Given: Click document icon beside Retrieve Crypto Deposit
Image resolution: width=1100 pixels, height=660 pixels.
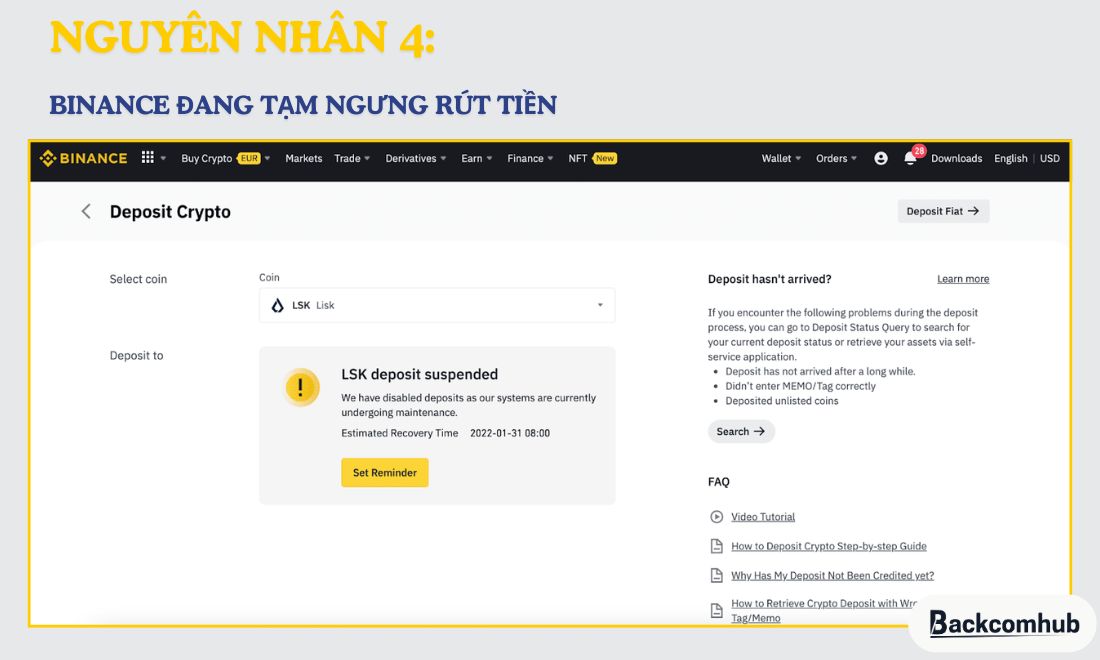Looking at the screenshot, I should click(x=716, y=610).
